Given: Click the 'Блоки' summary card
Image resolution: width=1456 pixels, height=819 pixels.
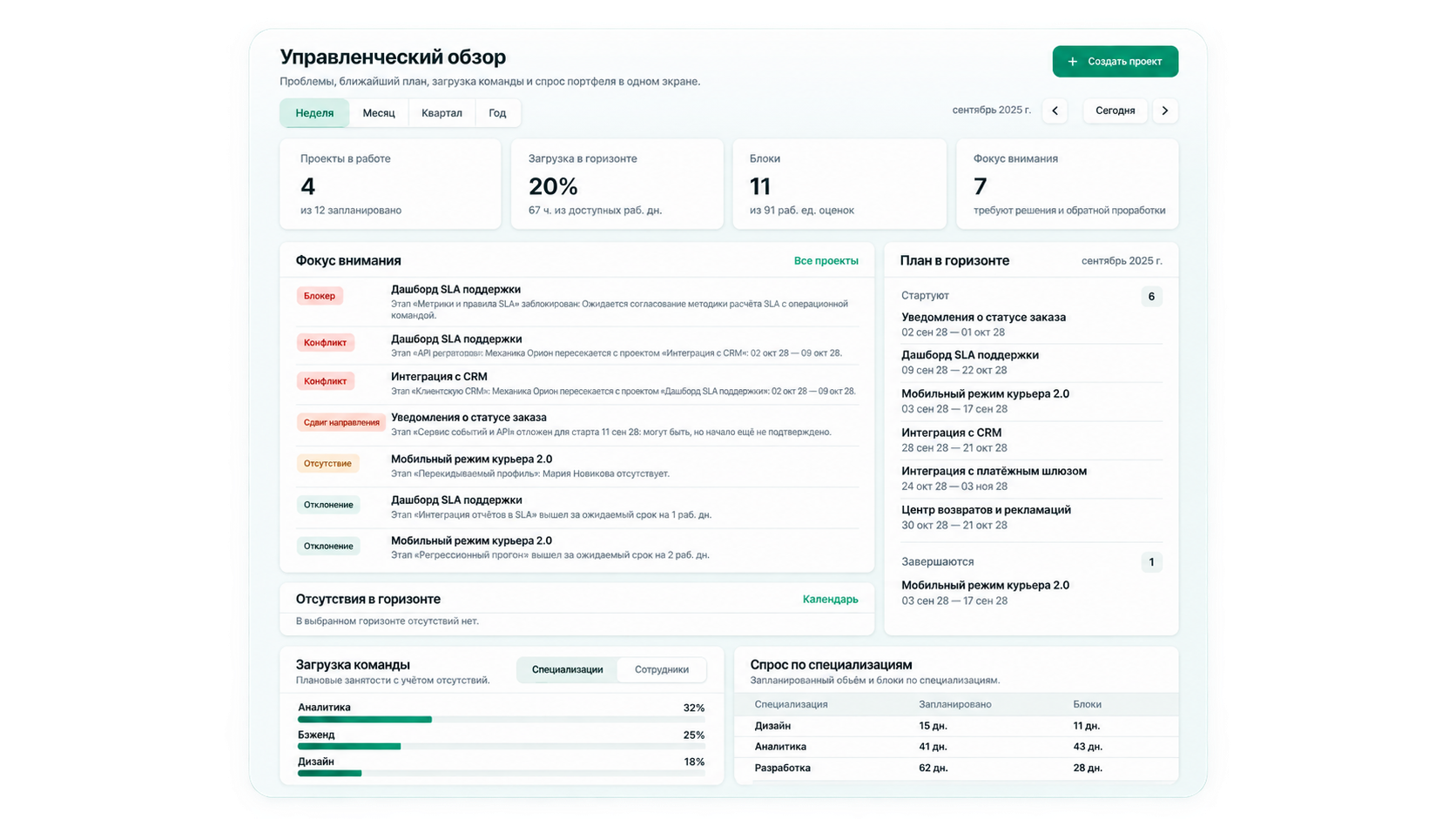Looking at the screenshot, I should pyautogui.click(x=839, y=184).
